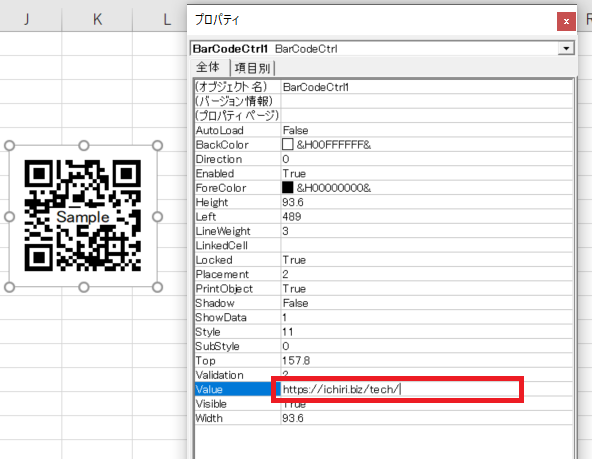The height and width of the screenshot is (459, 592).
Task: Click the ForeColor value &H00000000&
Action: point(334,188)
